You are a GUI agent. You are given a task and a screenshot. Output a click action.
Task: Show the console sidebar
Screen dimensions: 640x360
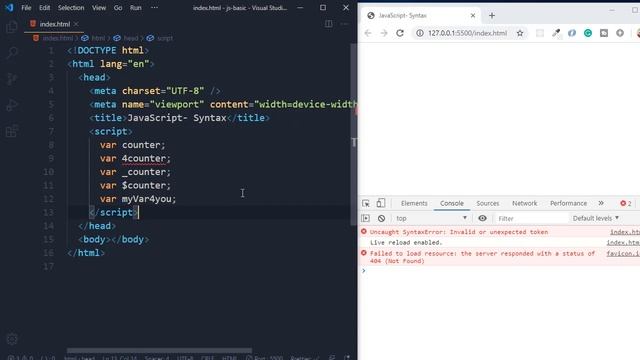365,218
